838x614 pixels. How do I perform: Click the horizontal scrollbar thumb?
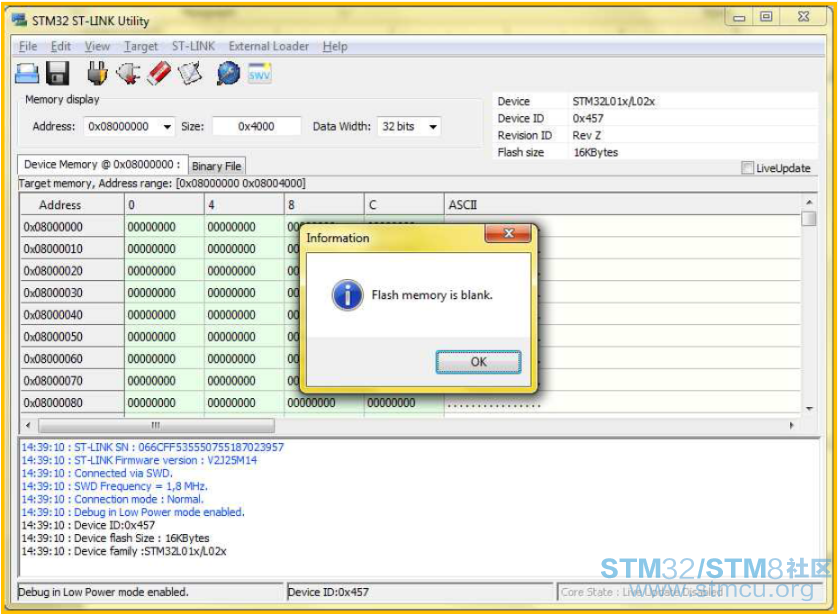coord(156,425)
